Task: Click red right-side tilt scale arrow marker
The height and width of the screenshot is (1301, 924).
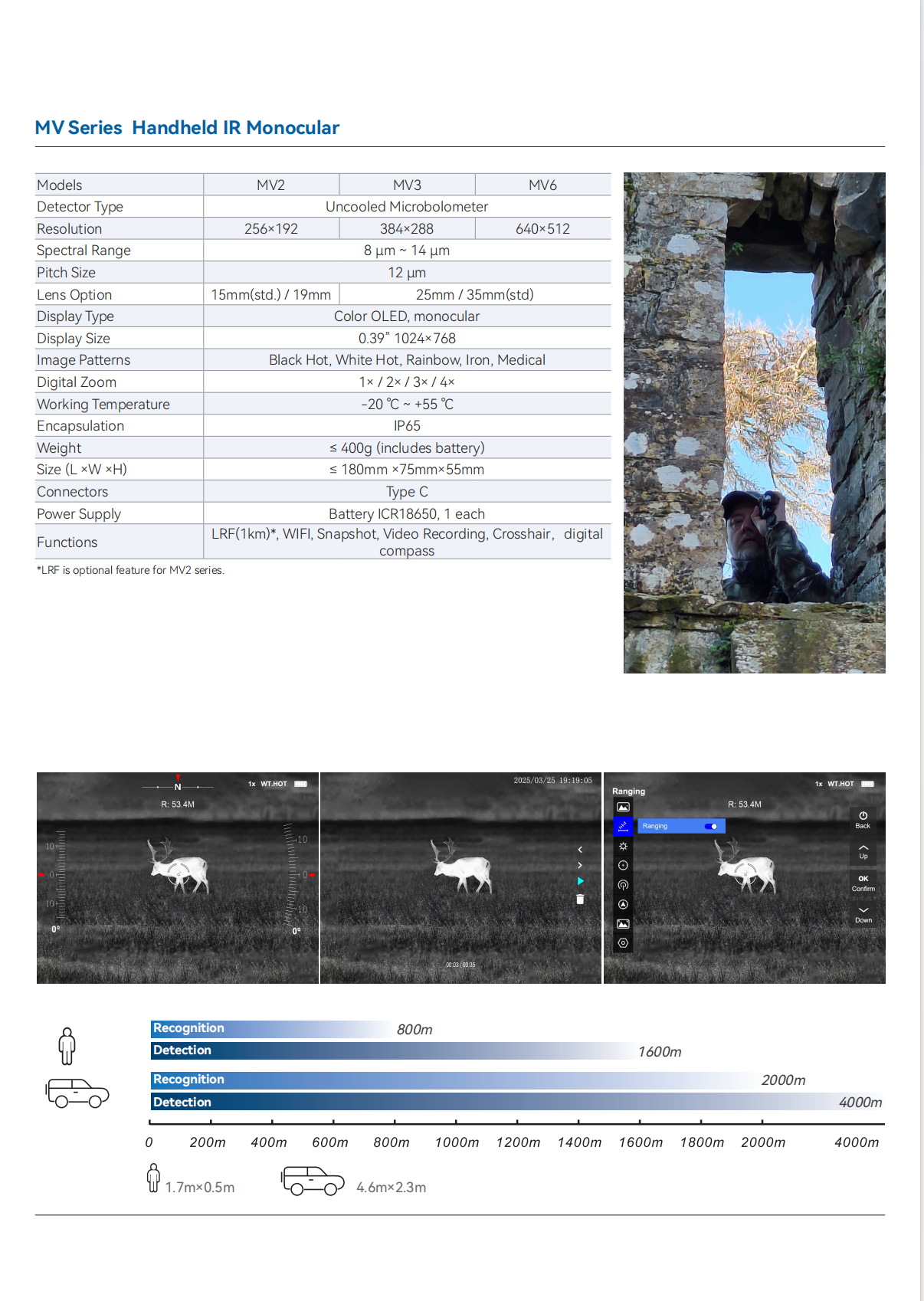Action: [x=312, y=874]
